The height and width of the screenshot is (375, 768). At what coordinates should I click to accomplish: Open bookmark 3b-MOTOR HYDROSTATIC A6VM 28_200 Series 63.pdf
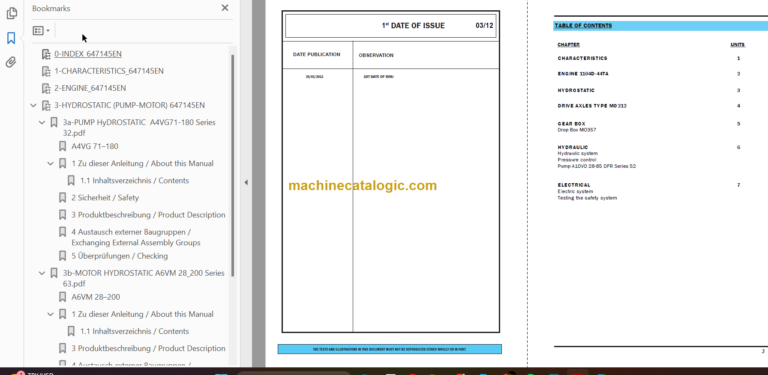point(144,278)
